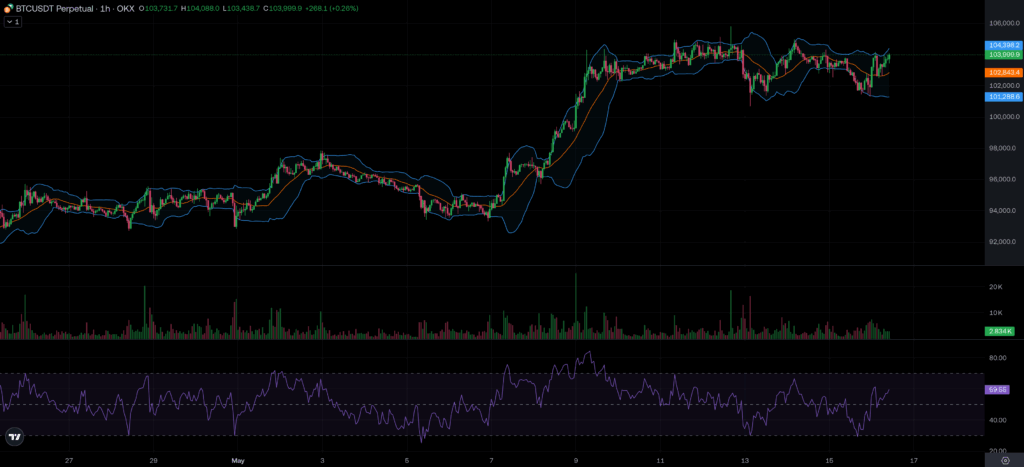Open the TradingView logo in bottom-left corner

point(14,436)
